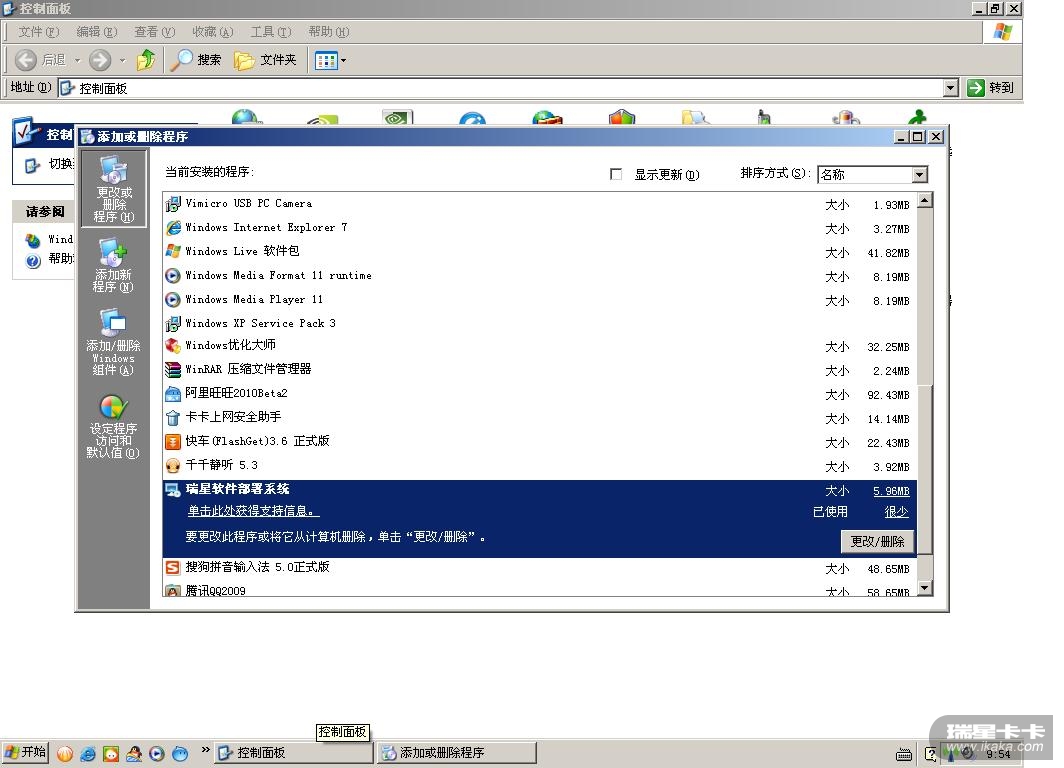Click Windows Media Format 11 runtime icon
The image size is (1064, 768).
tap(173, 275)
